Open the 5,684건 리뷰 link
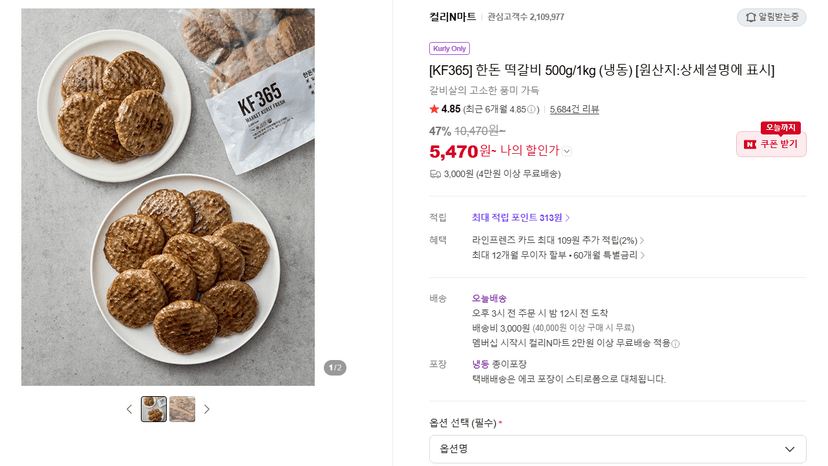Image resolution: width=828 pixels, height=466 pixels. (574, 109)
